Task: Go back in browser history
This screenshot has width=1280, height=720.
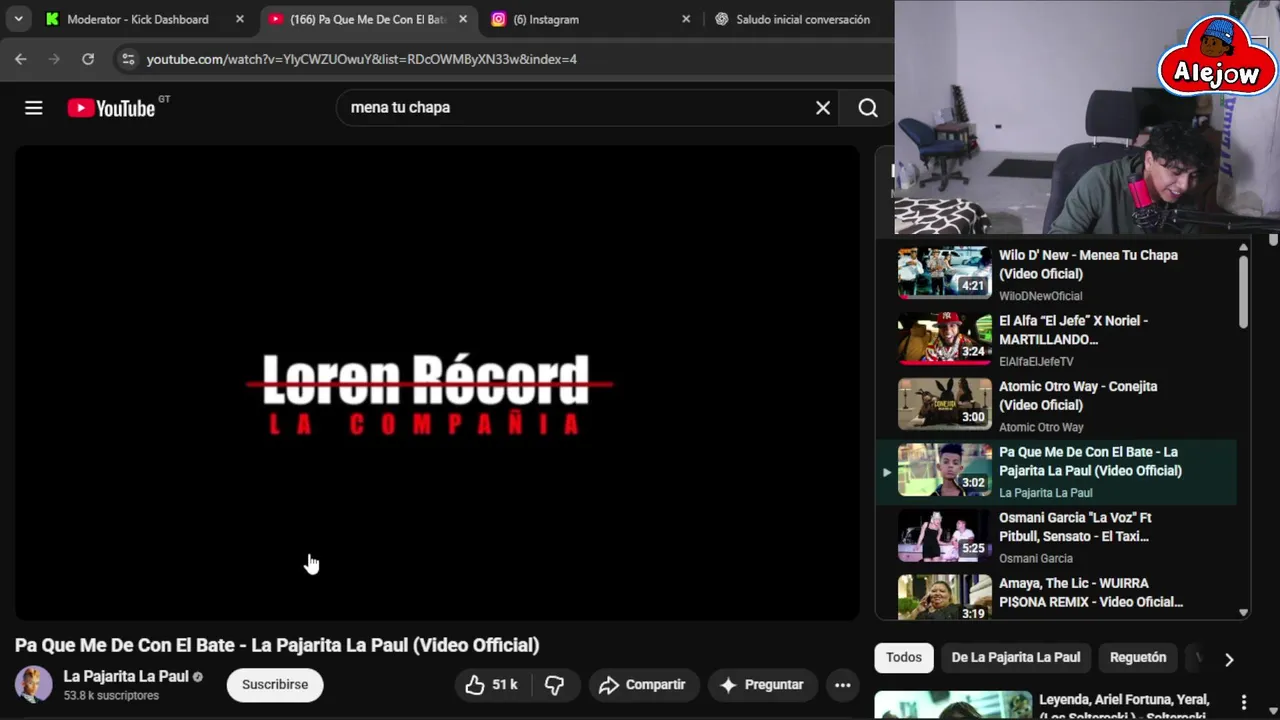Action: coord(21,59)
